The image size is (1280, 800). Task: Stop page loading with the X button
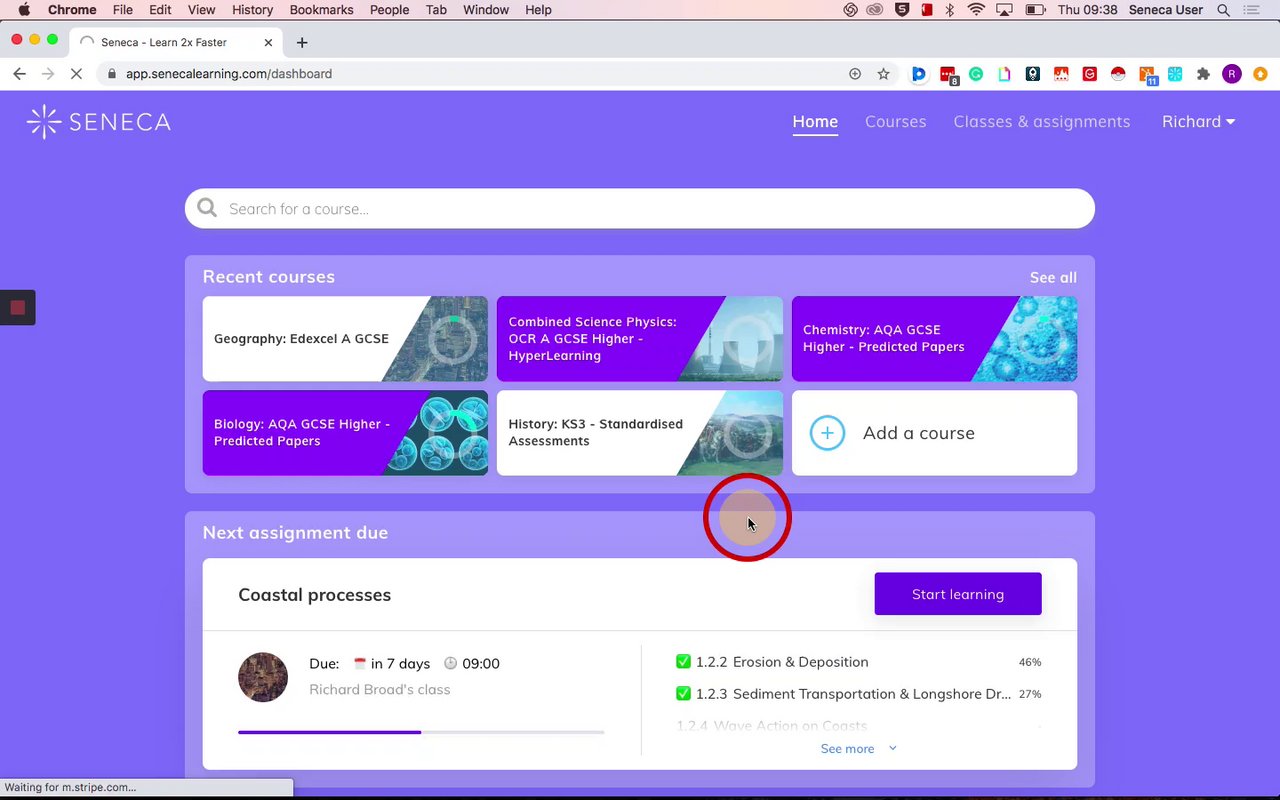click(76, 74)
